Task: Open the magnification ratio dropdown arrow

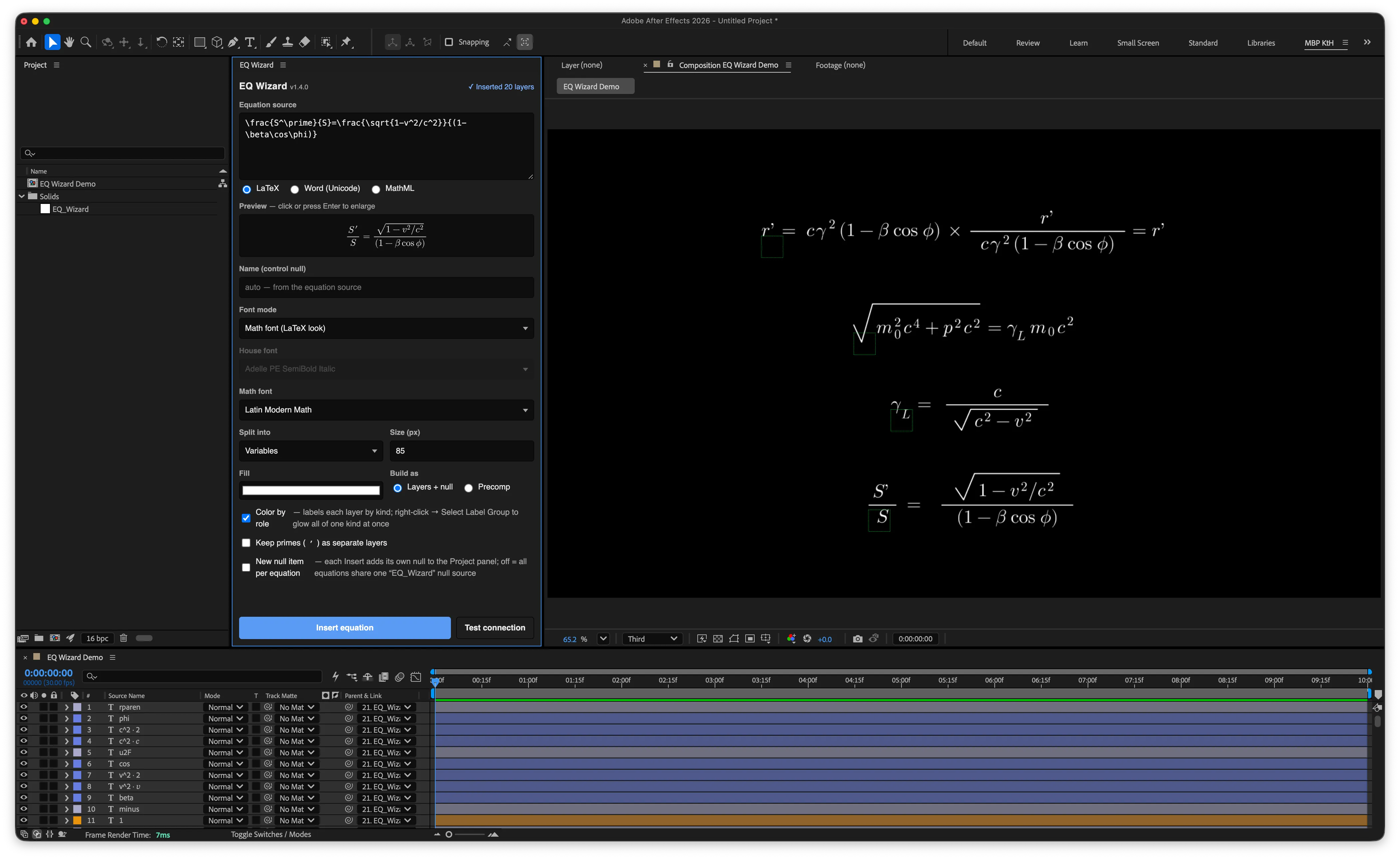Action: coord(603,639)
